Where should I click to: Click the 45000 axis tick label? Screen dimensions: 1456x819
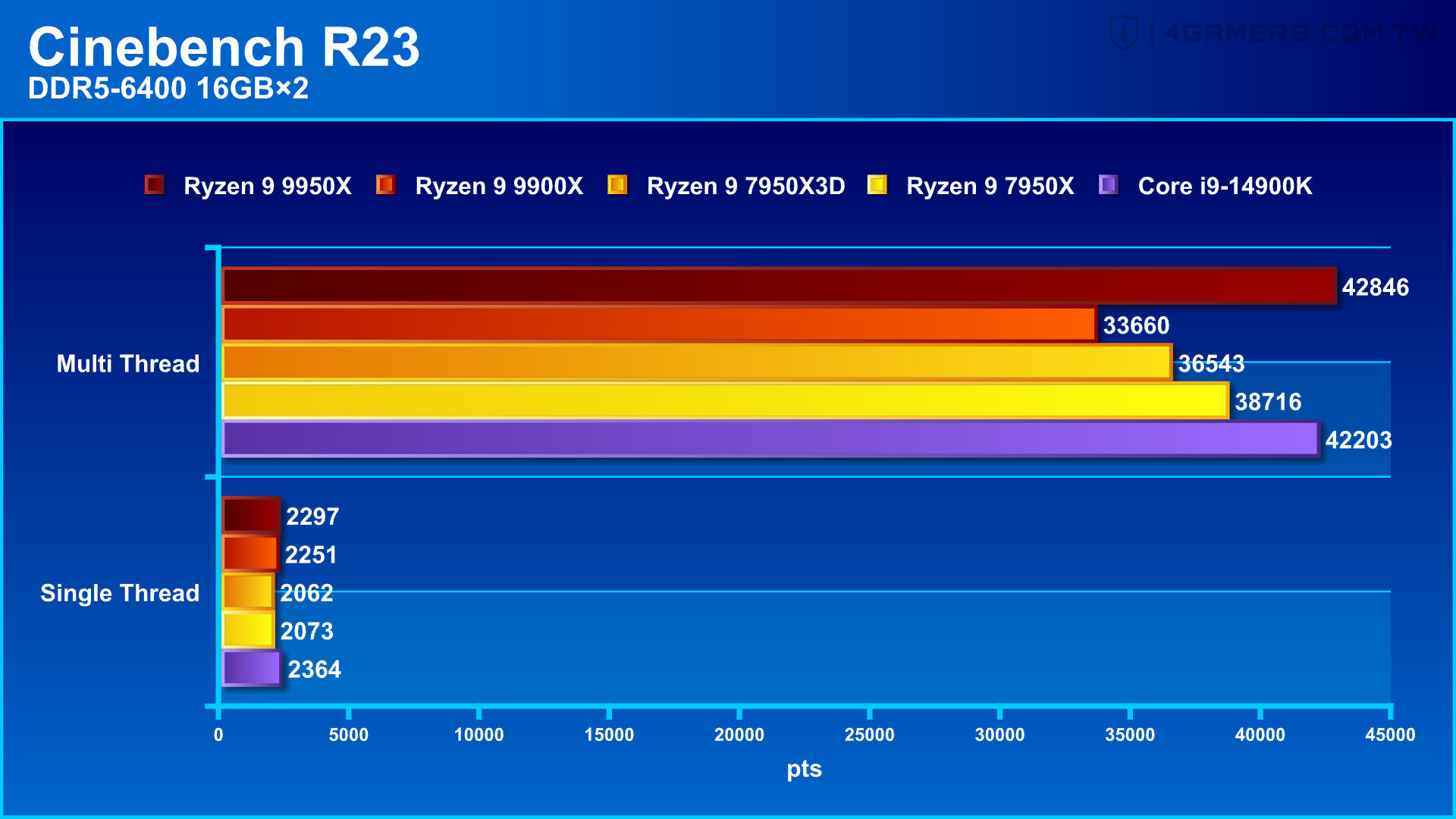pyautogui.click(x=1390, y=735)
